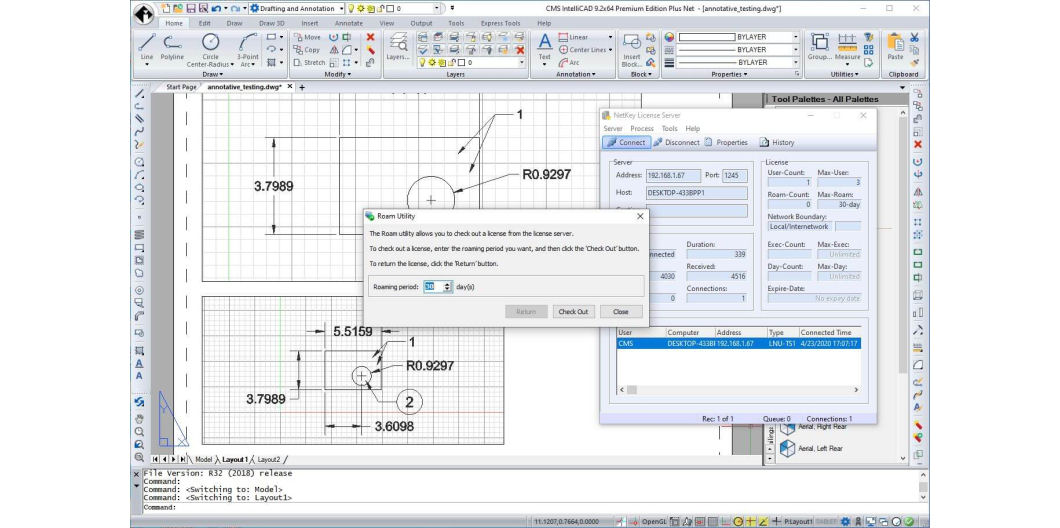Click the Move tool in Modify panel
Screen dimensions: 1060x528
307,37
